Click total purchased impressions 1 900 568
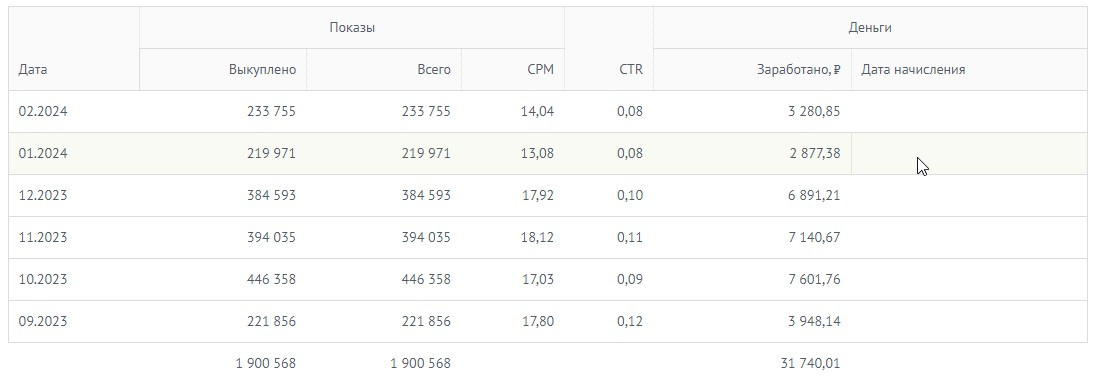 [x=266, y=364]
